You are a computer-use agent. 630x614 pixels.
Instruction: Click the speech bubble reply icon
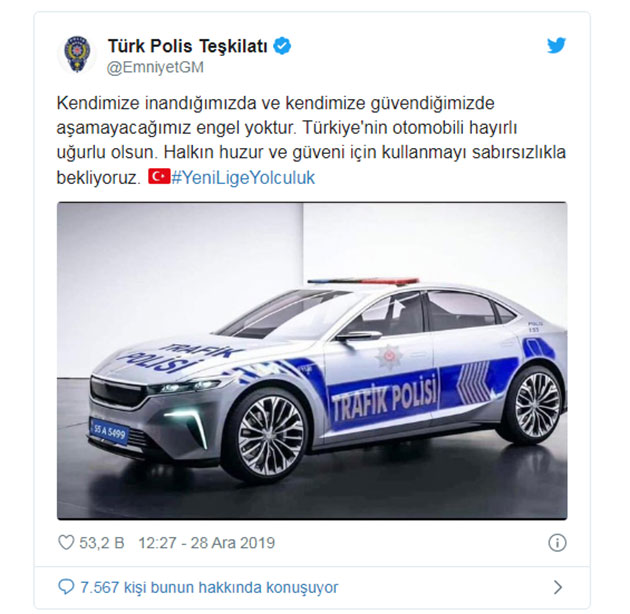coord(66,587)
